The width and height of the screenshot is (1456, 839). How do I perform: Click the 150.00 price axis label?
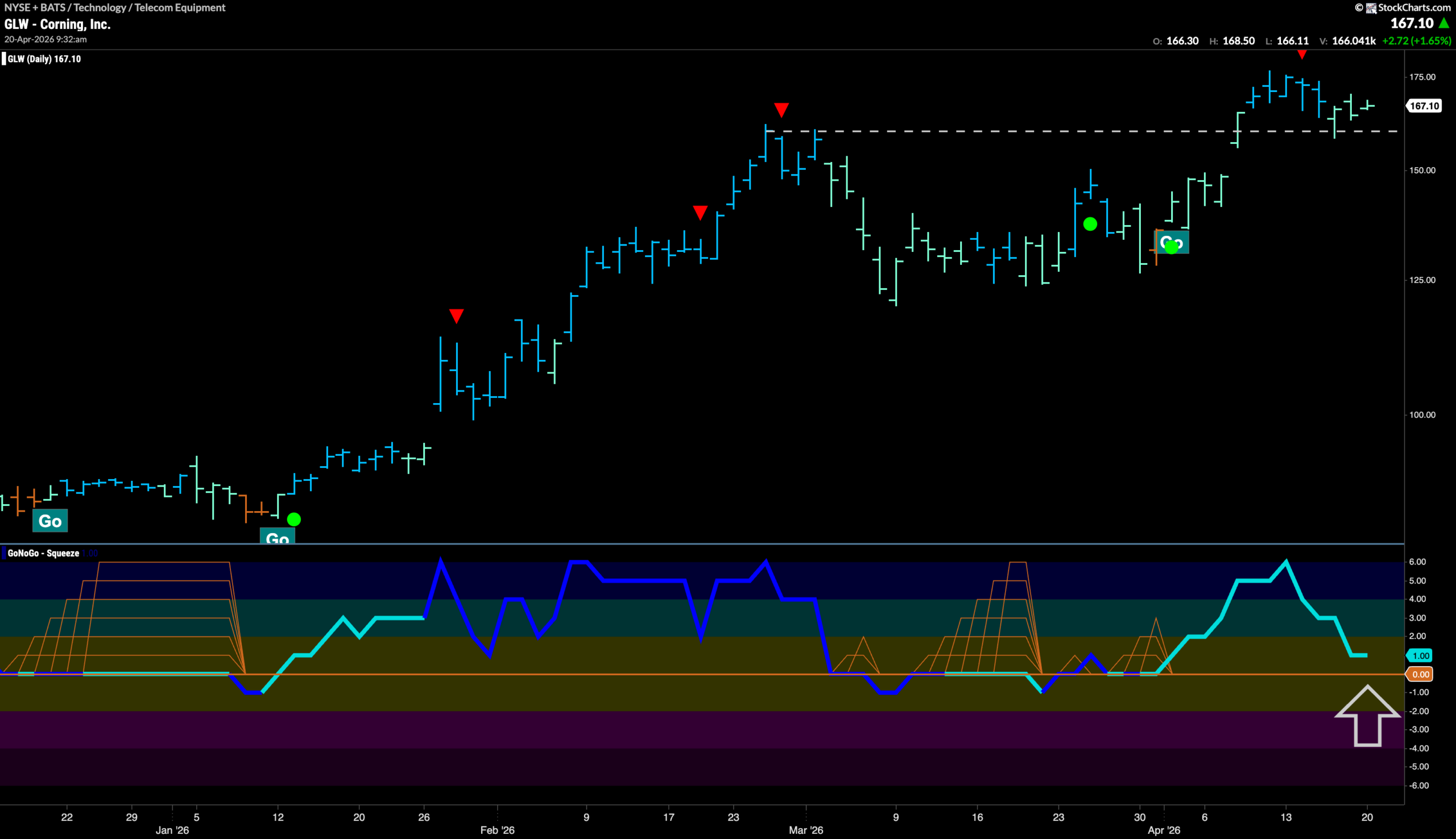(x=1422, y=171)
